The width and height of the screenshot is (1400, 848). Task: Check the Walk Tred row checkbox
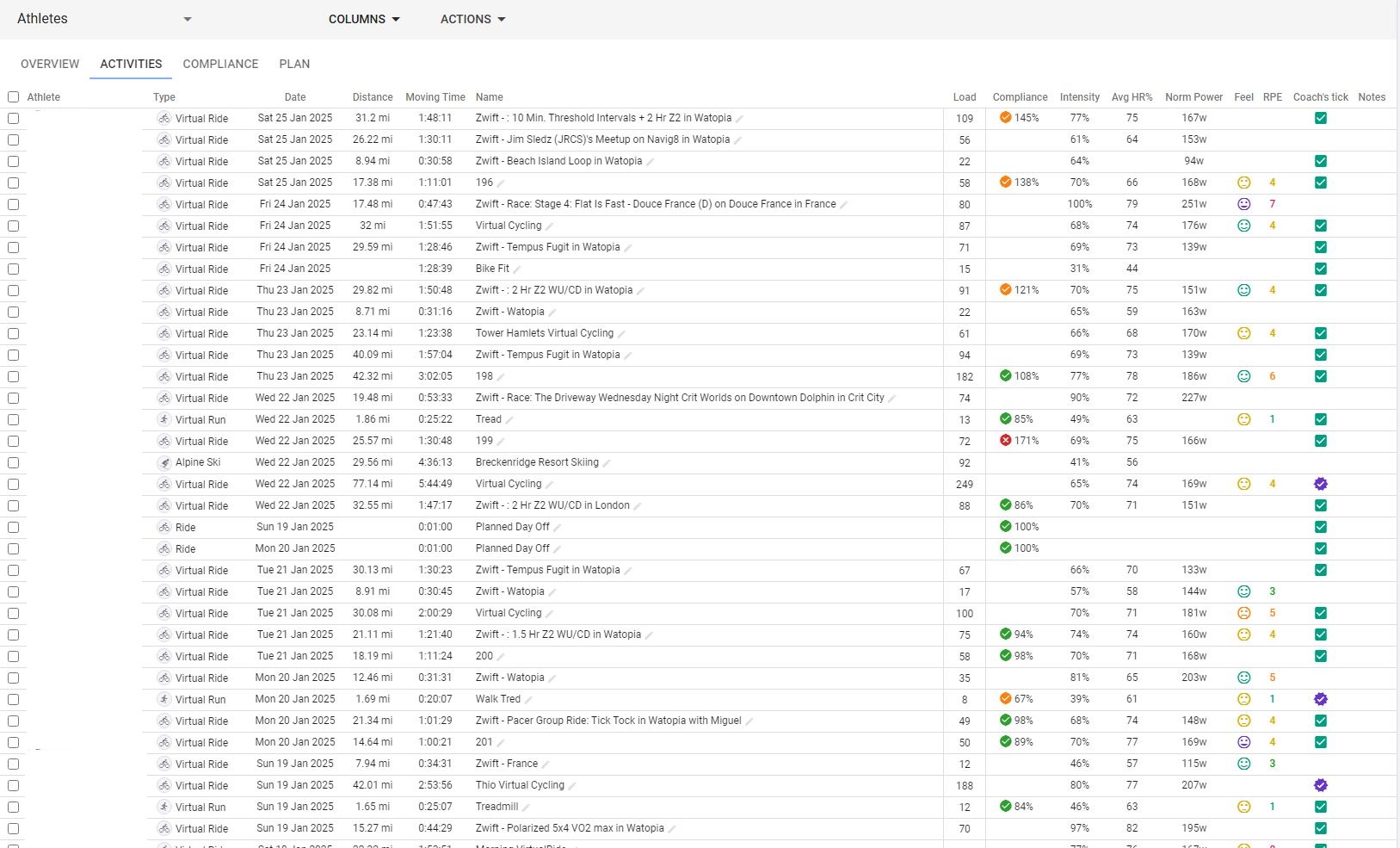click(x=13, y=699)
